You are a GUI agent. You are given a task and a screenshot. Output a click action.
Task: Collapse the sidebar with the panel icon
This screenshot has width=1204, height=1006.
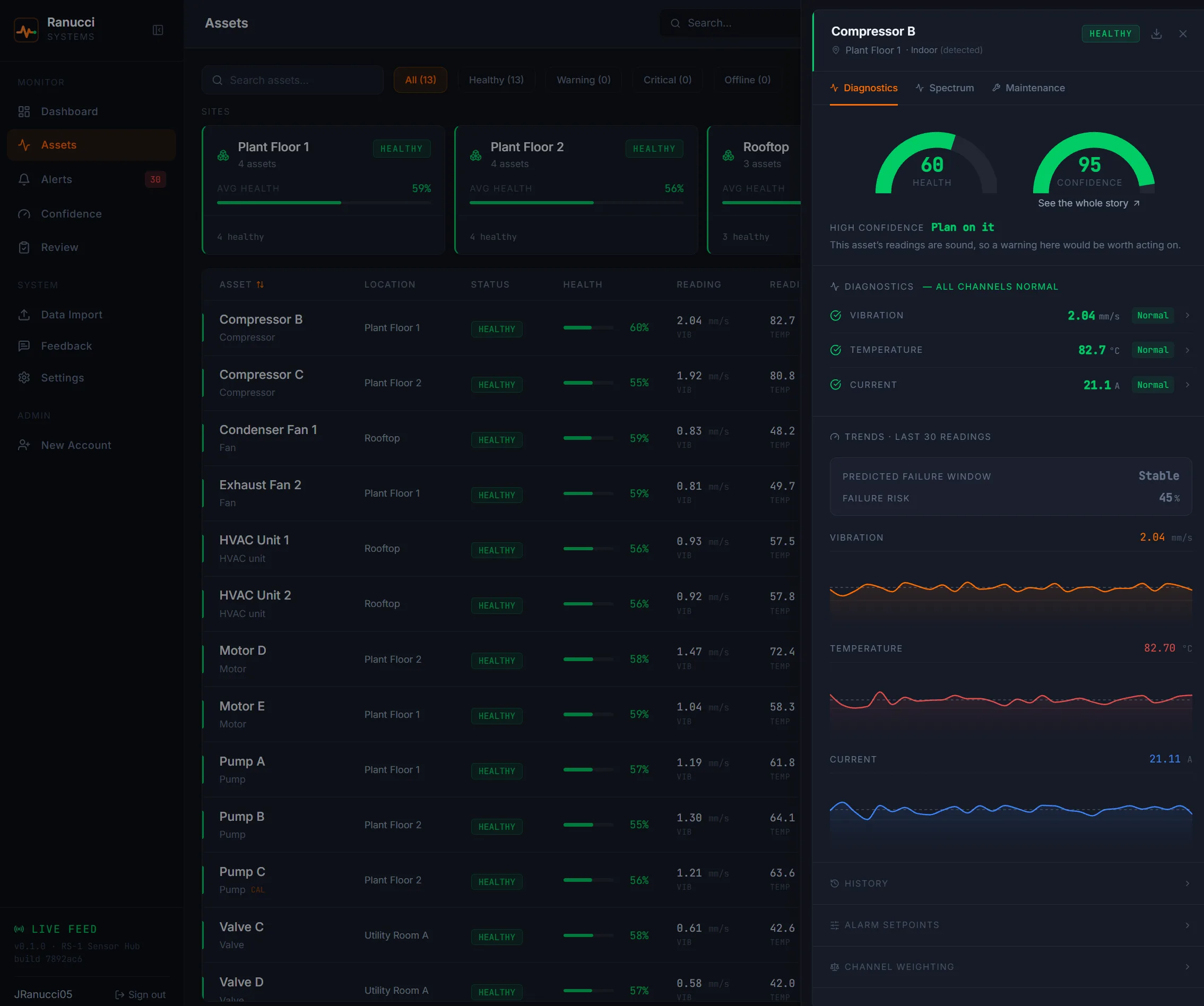(158, 30)
